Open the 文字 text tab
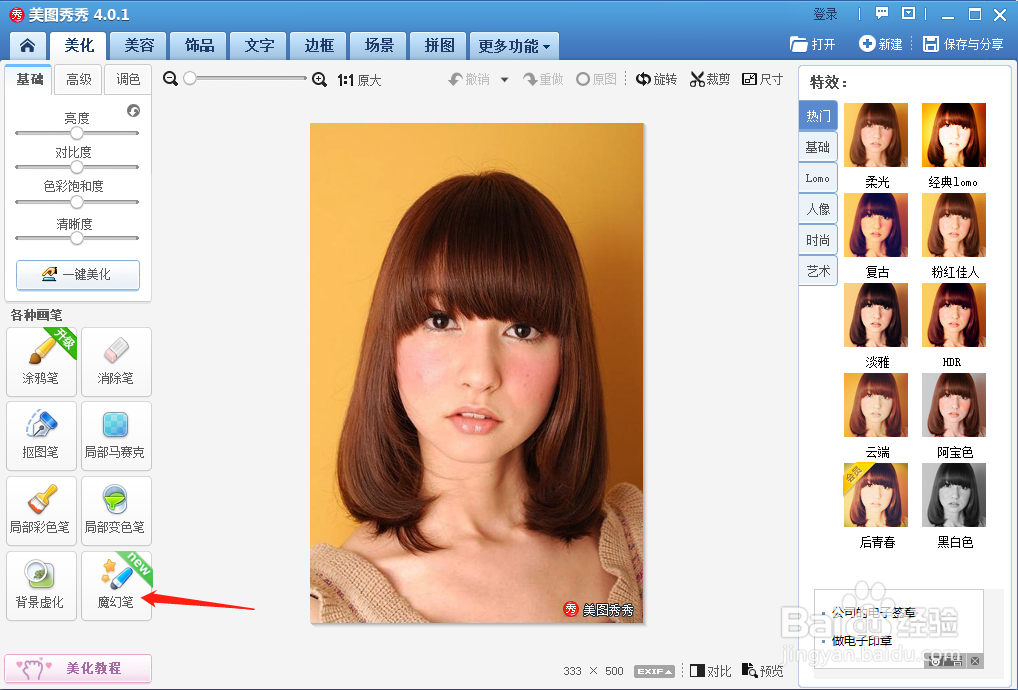Viewport: 1018px width, 690px height. pos(259,45)
